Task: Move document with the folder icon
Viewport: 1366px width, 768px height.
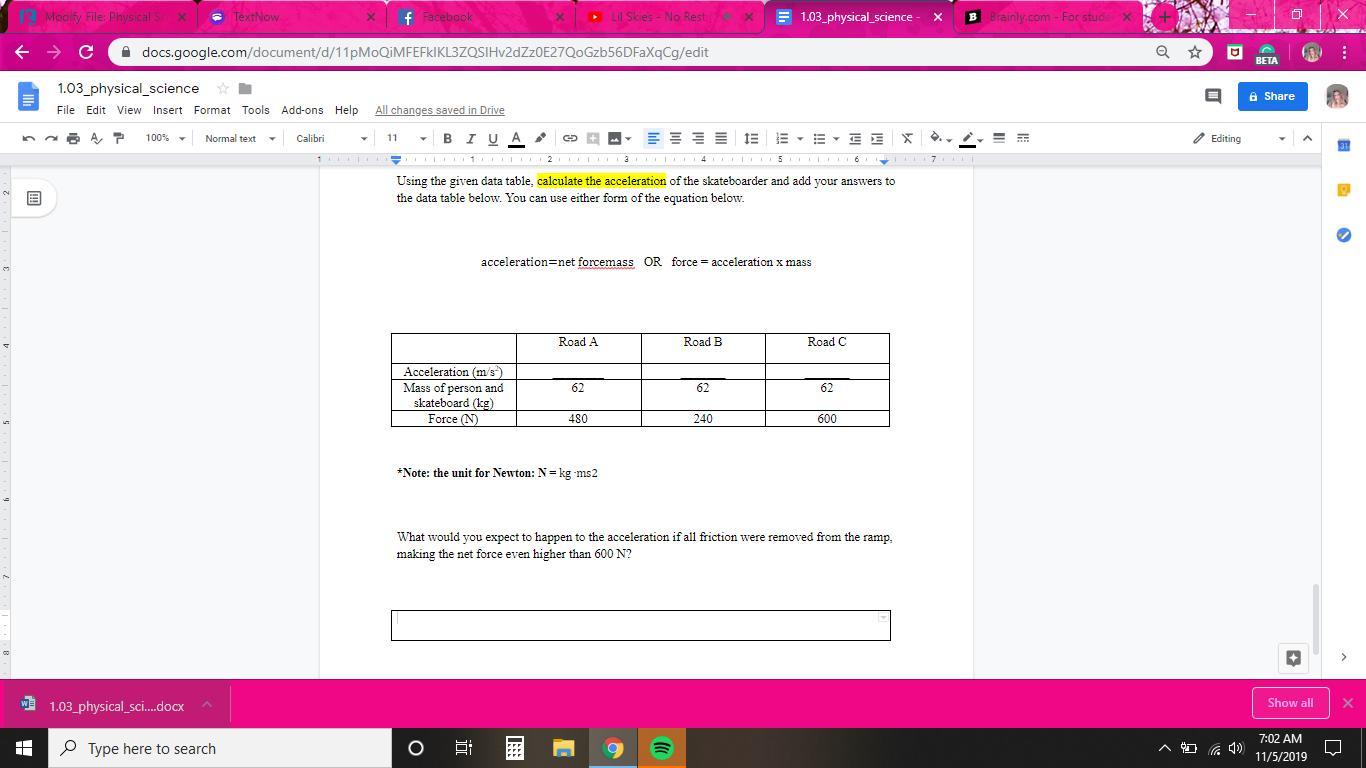Action: 245,88
